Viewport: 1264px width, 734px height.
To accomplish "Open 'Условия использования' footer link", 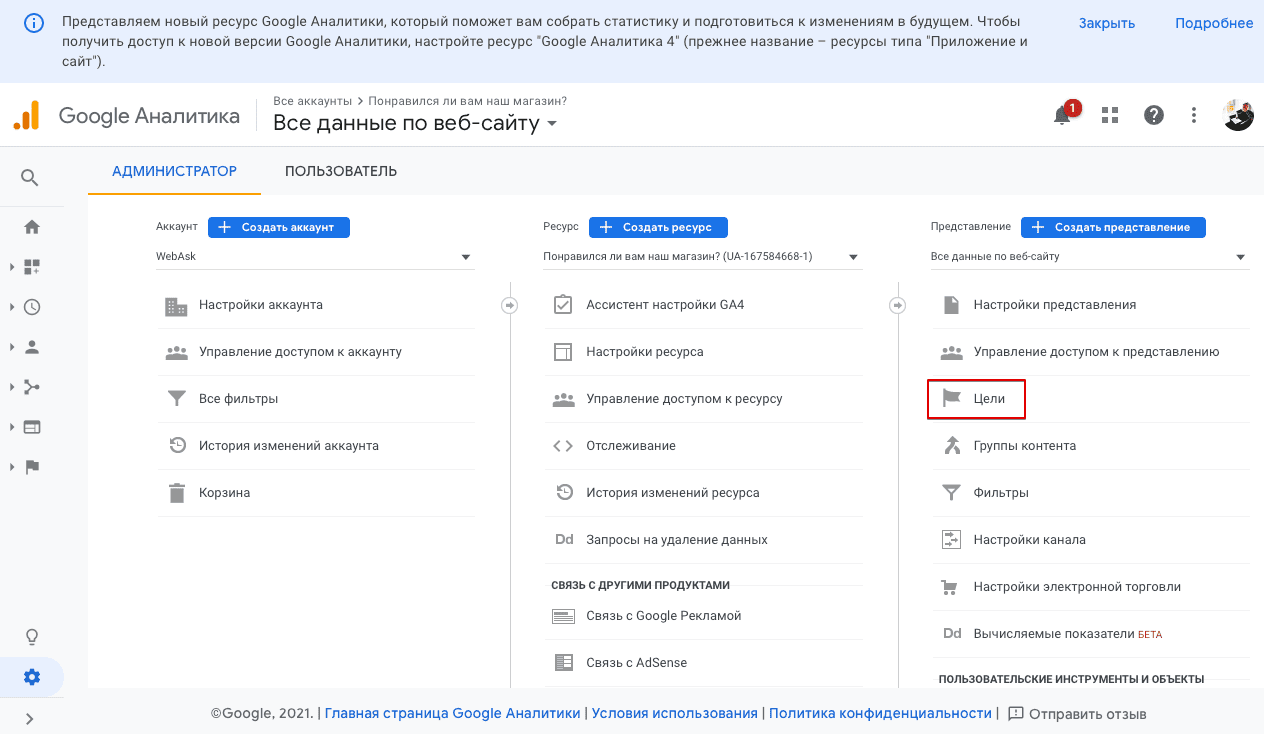I will pyautogui.click(x=675, y=714).
